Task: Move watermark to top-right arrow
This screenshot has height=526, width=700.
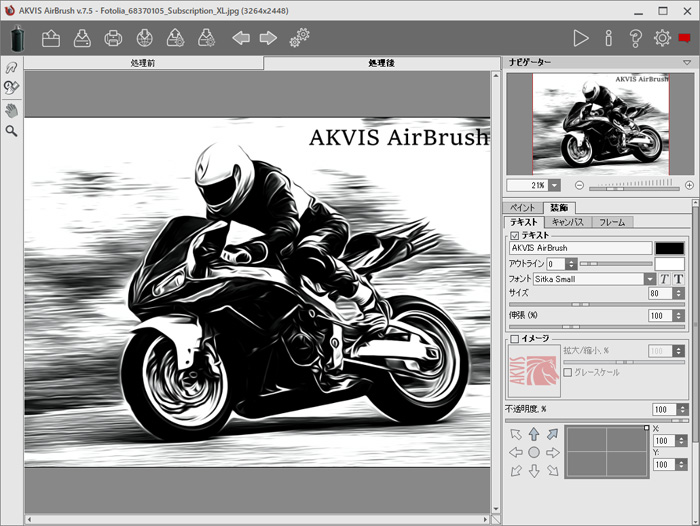Action: 553,434
